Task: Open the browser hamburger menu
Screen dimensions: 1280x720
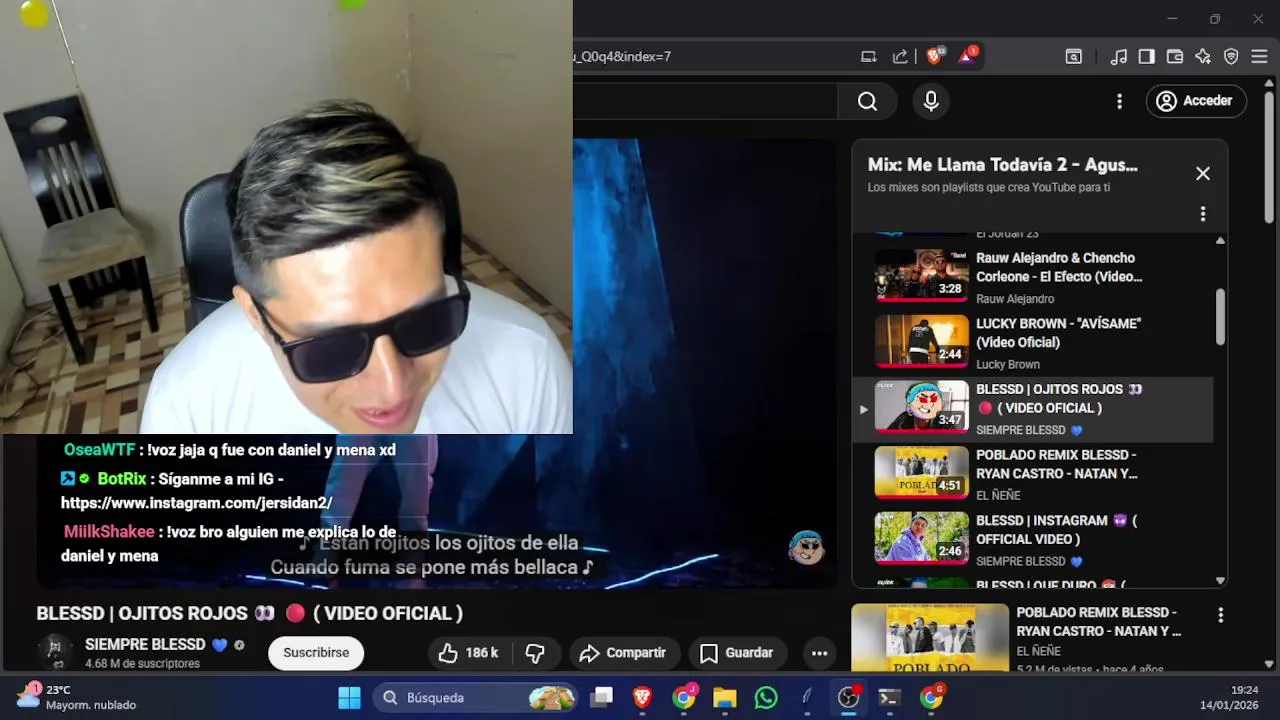Action: 1259,57
